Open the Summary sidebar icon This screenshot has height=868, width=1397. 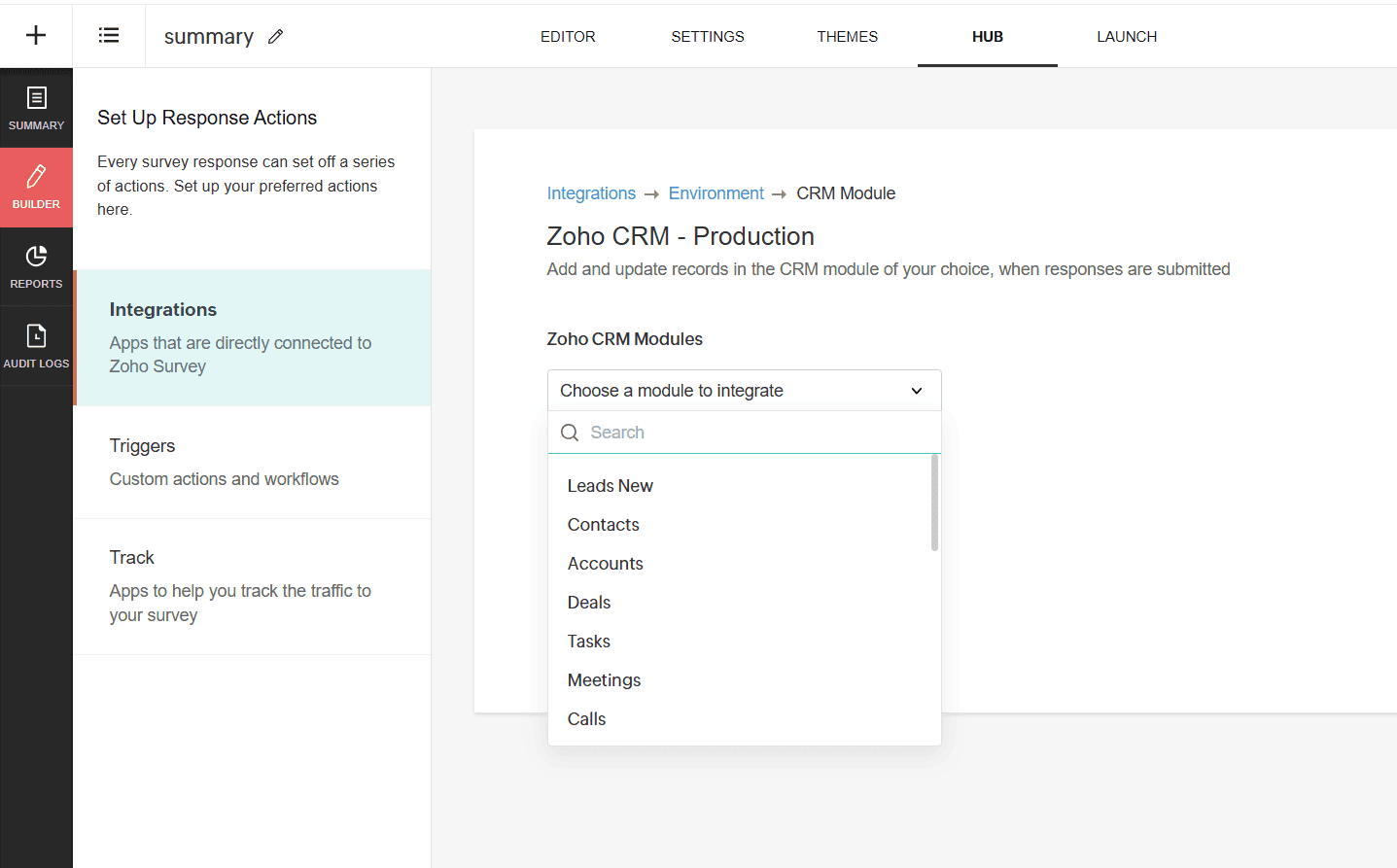(36, 108)
